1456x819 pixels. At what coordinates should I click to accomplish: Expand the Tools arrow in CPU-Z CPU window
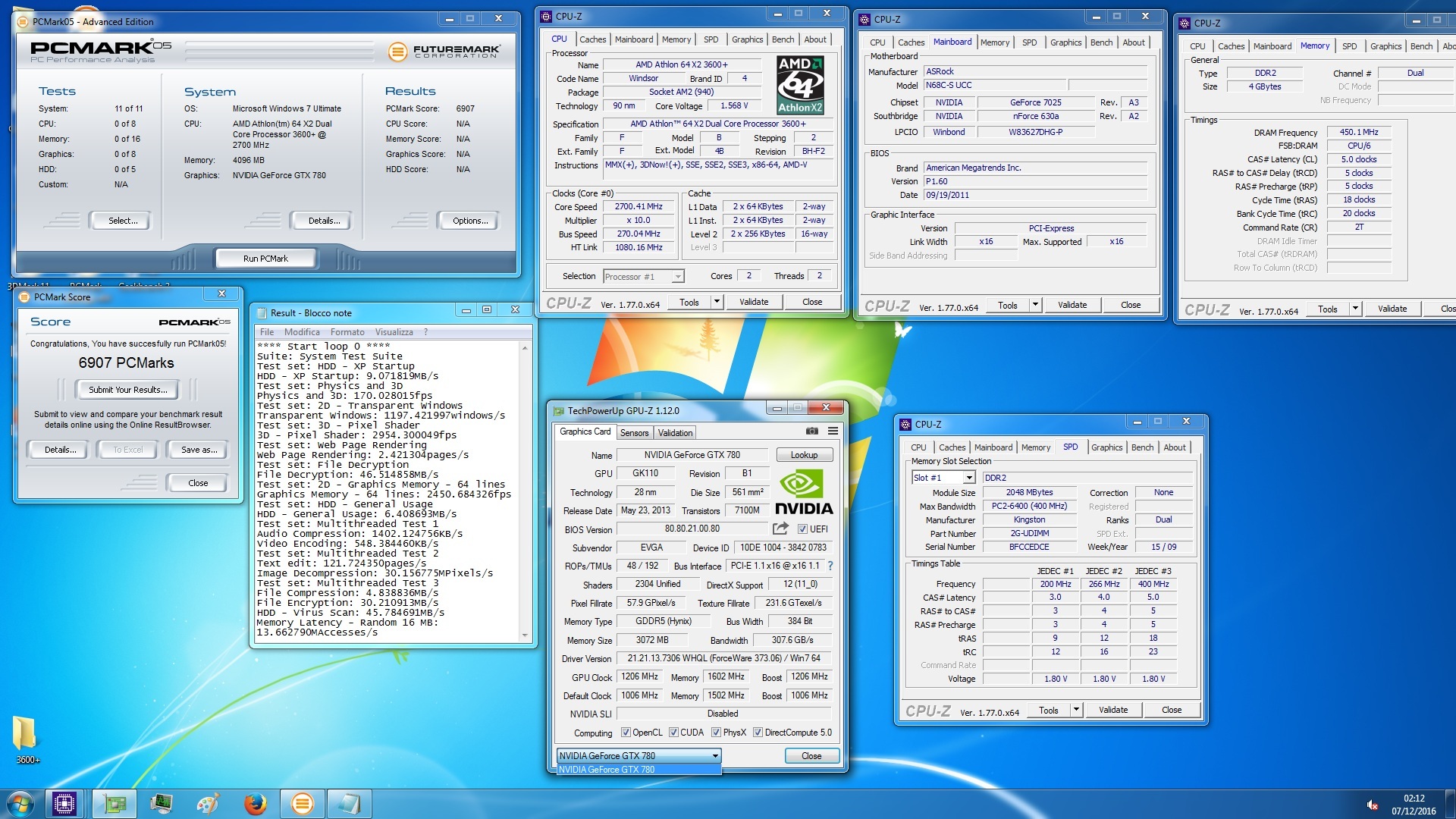[x=717, y=302]
